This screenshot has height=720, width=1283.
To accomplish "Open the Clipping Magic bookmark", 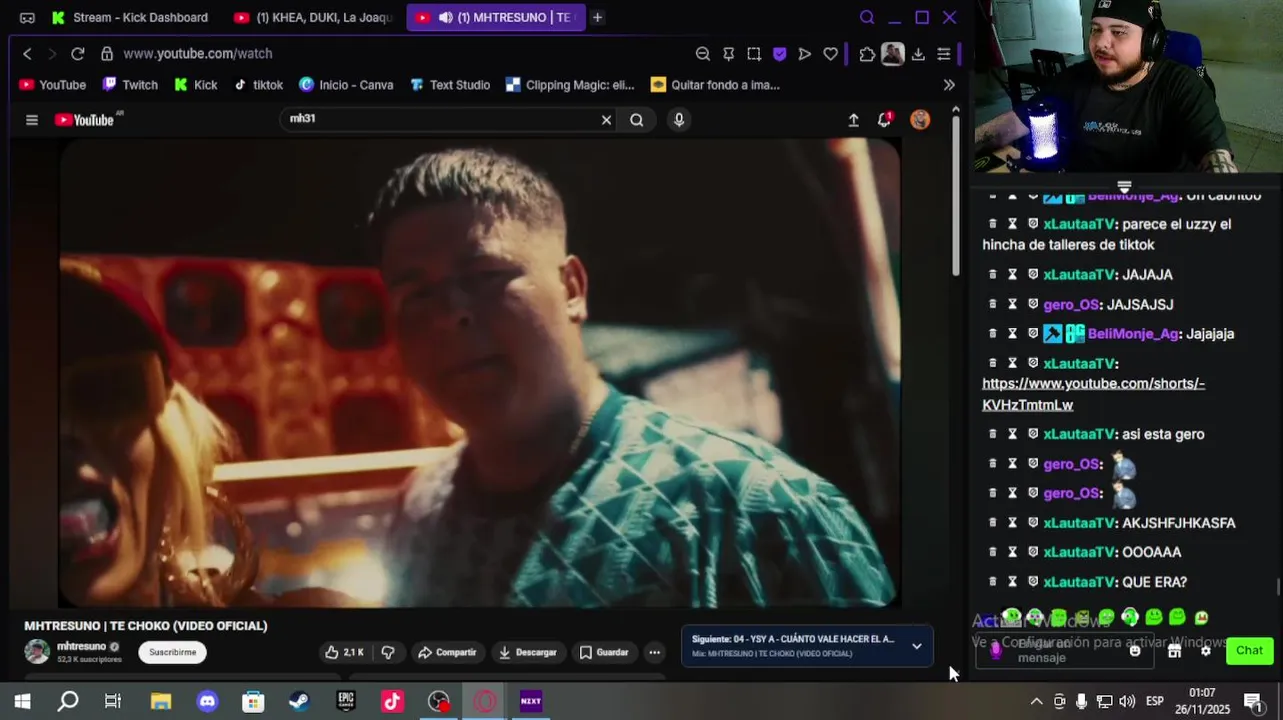I will click(571, 85).
